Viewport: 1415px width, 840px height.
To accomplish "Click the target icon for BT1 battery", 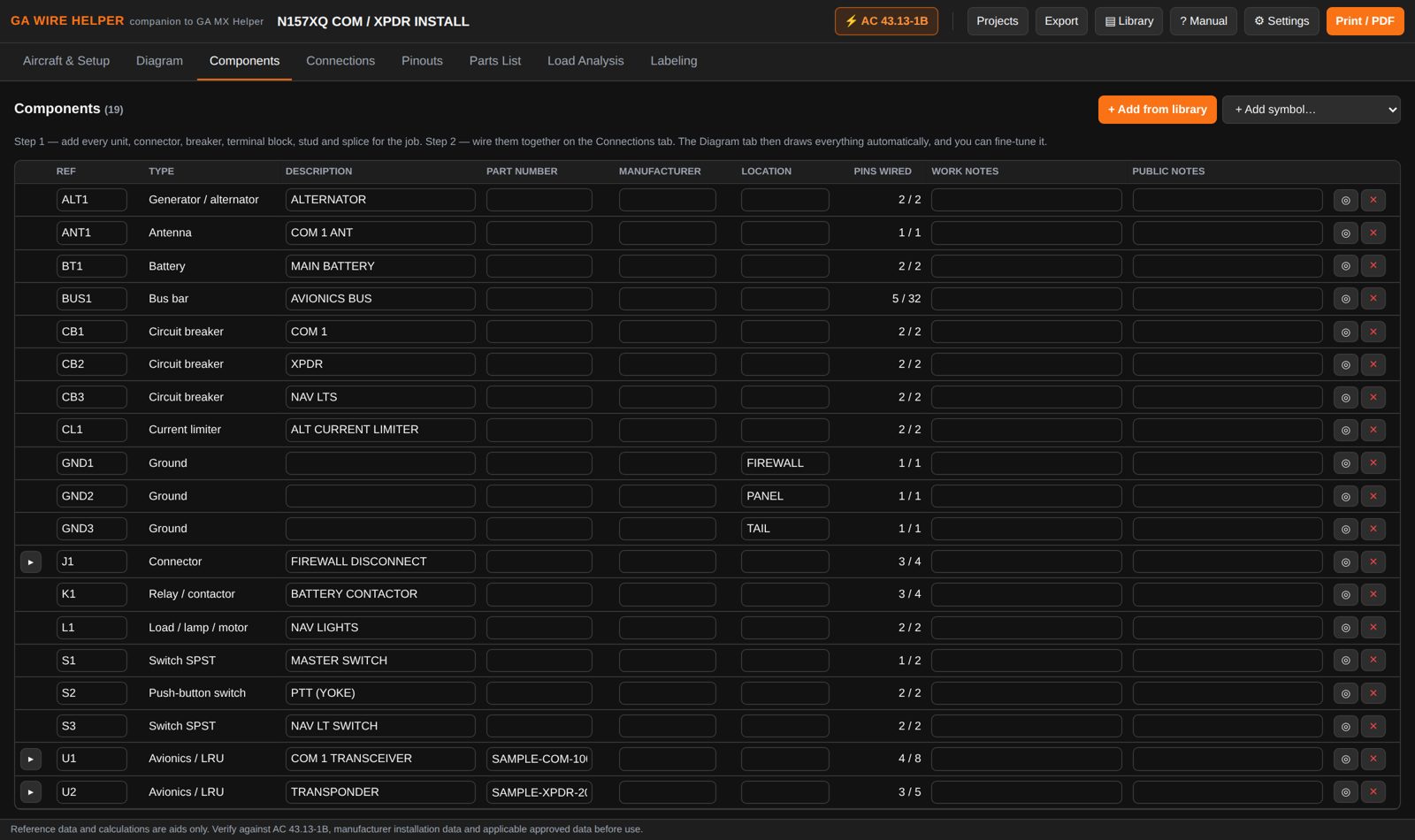I will 1345,265.
